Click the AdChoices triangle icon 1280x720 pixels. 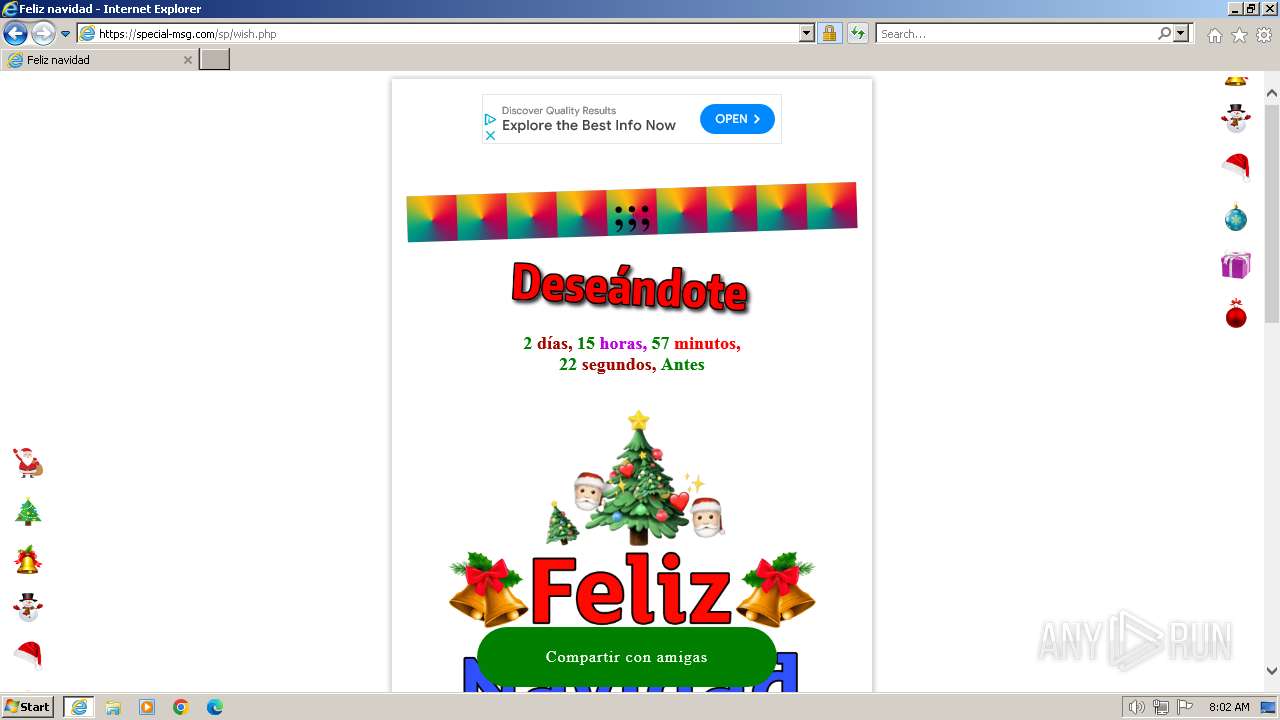tap(490, 119)
